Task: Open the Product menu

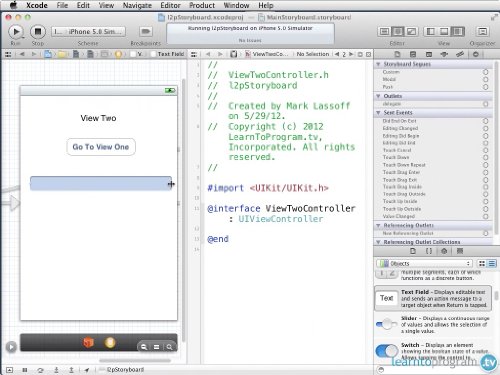Action: click(x=202, y=5)
